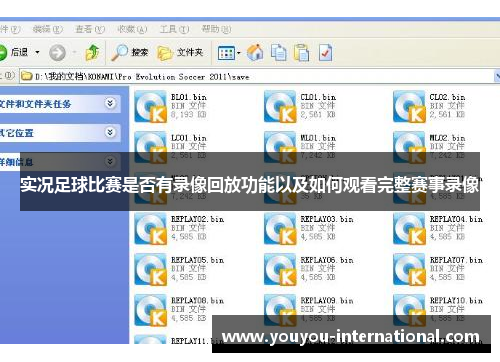The height and width of the screenshot is (362, 500).
Task: Open the 帮助(H) menu
Action: [216, 29]
